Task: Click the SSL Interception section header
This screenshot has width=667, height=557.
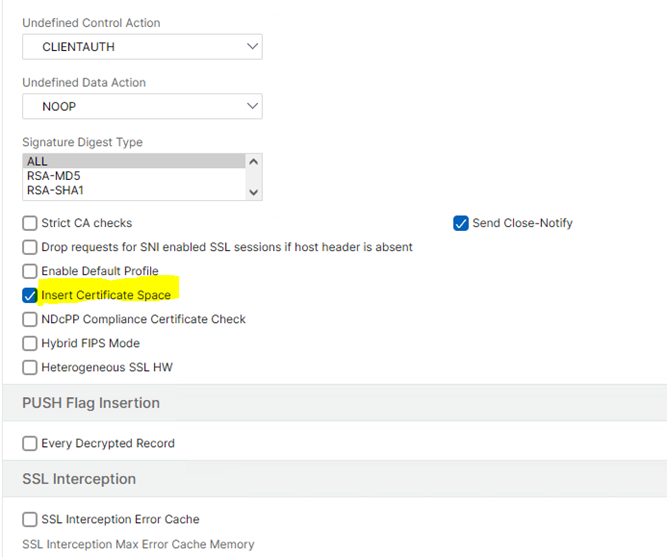Action: pyautogui.click(x=79, y=479)
